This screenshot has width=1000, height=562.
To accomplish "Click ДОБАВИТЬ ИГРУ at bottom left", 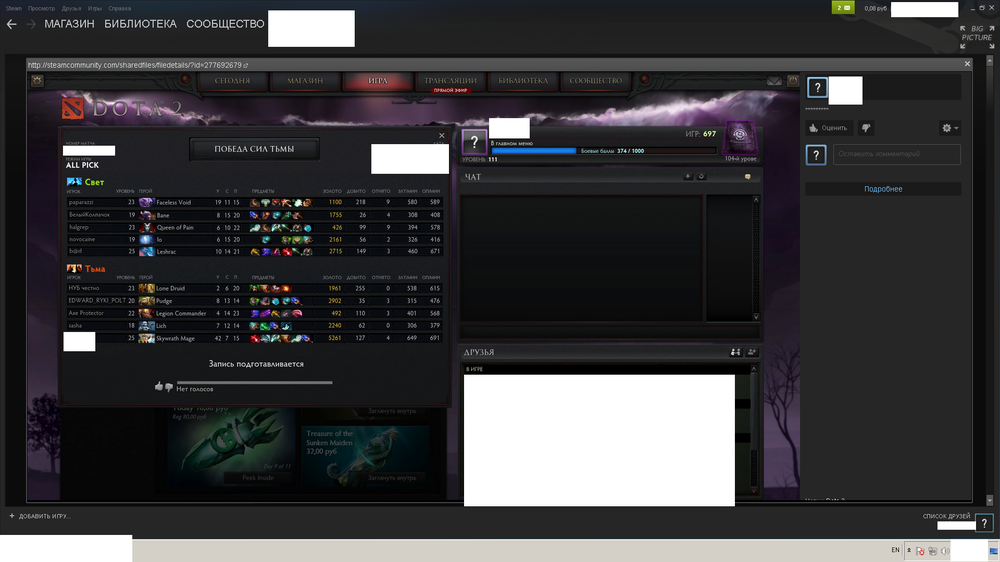I will (x=40, y=516).
